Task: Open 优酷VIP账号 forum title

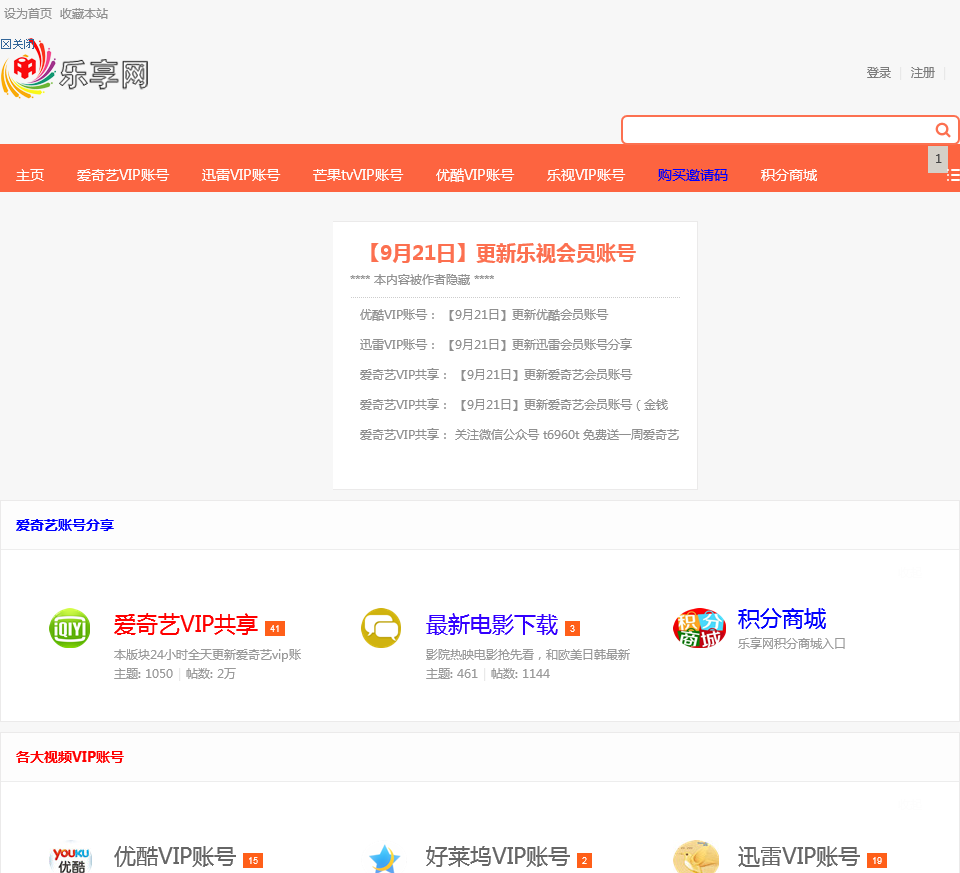Action: tap(175, 856)
